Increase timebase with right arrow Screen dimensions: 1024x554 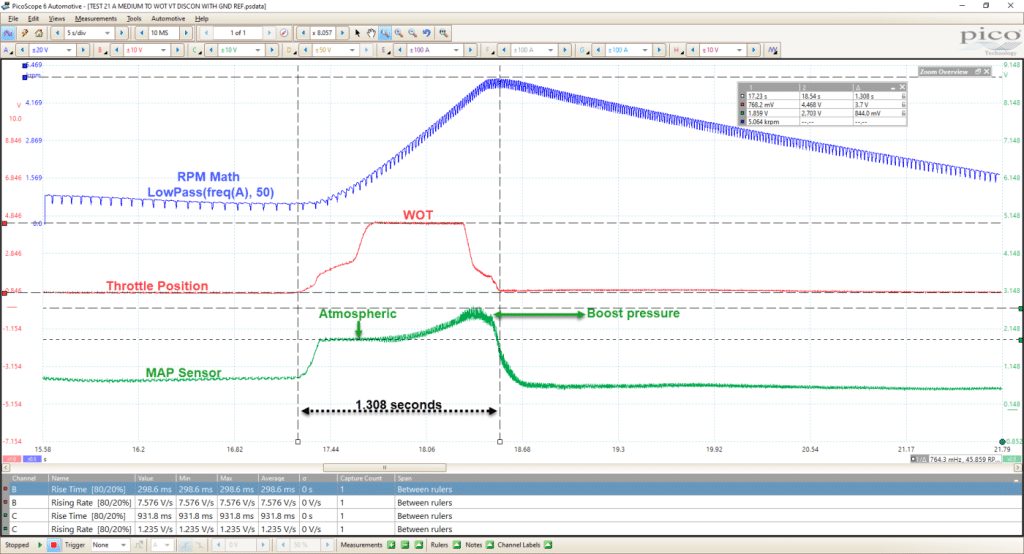pos(121,33)
